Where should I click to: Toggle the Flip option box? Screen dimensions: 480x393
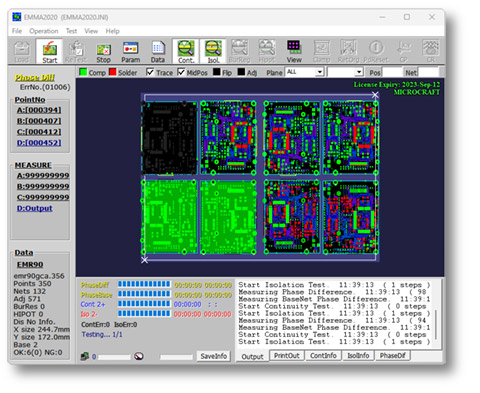pos(217,72)
